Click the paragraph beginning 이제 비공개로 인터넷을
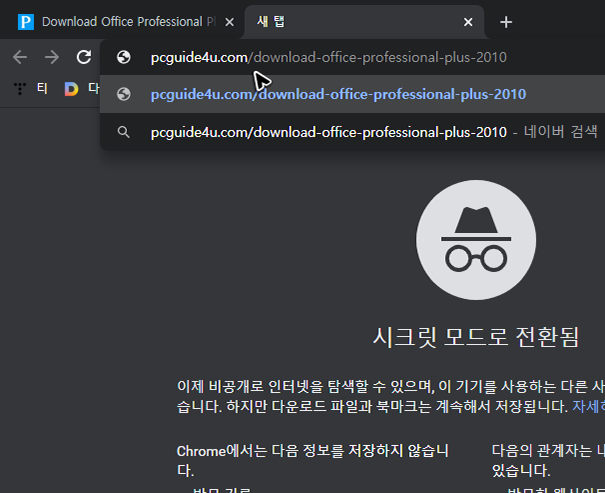605x493 pixels. click(391, 396)
